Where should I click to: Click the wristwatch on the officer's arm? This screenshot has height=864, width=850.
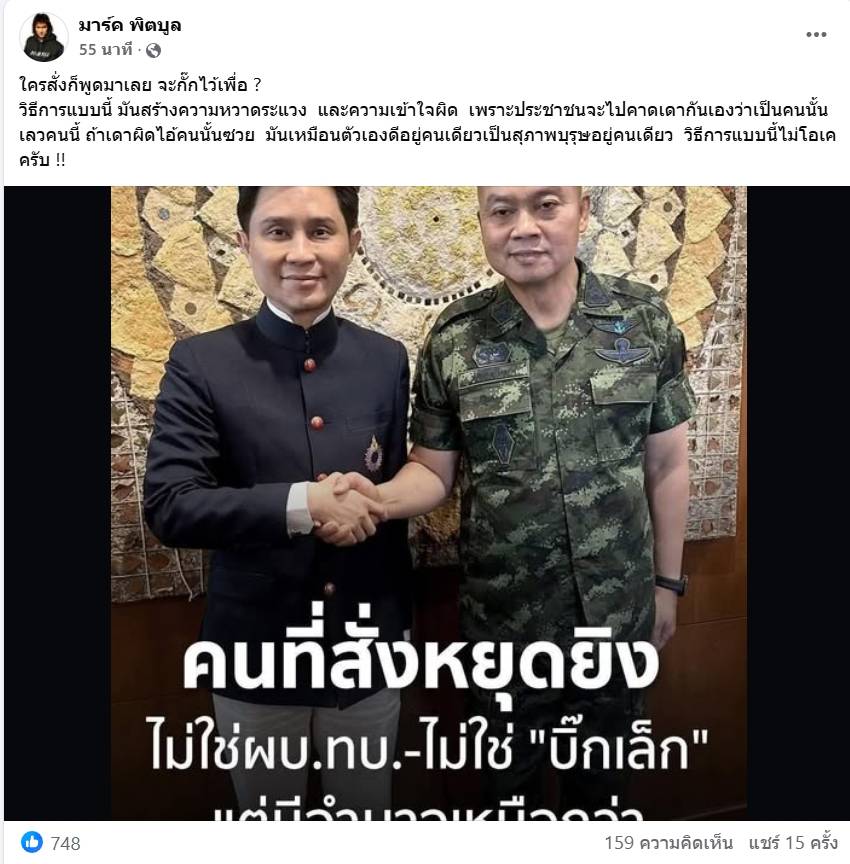click(x=672, y=584)
